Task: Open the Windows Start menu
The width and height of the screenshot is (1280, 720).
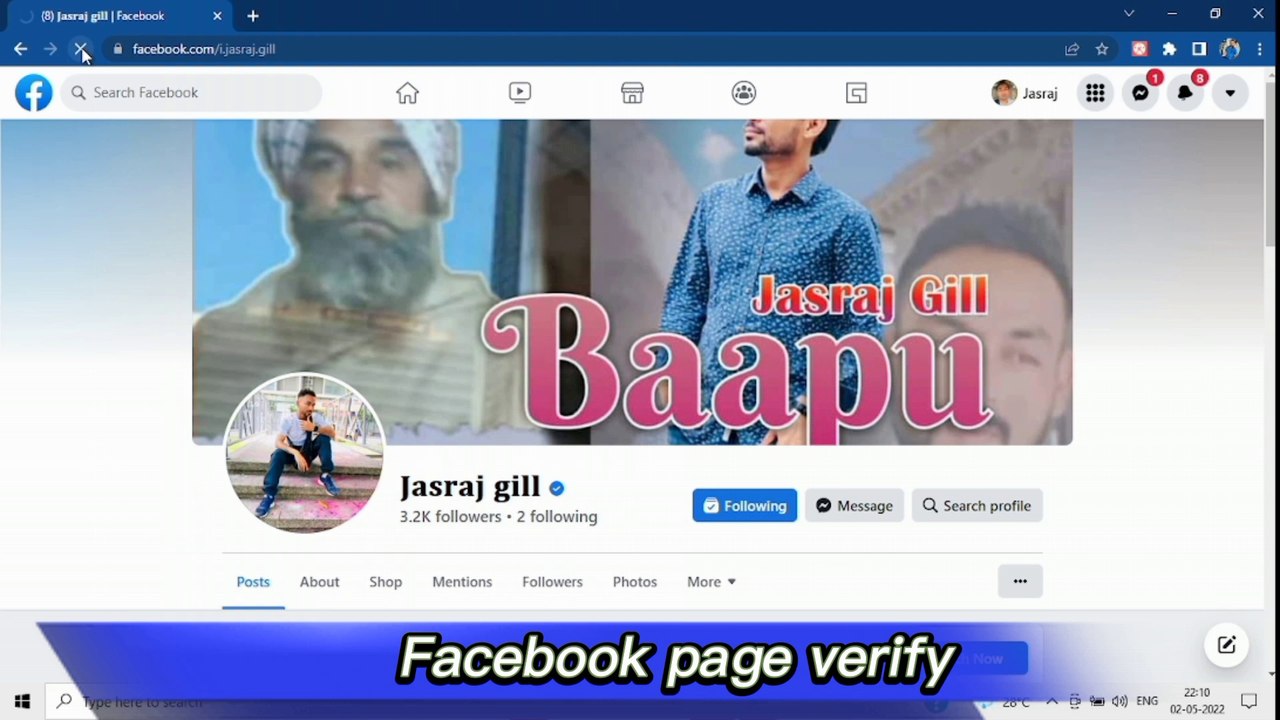Action: [22, 702]
